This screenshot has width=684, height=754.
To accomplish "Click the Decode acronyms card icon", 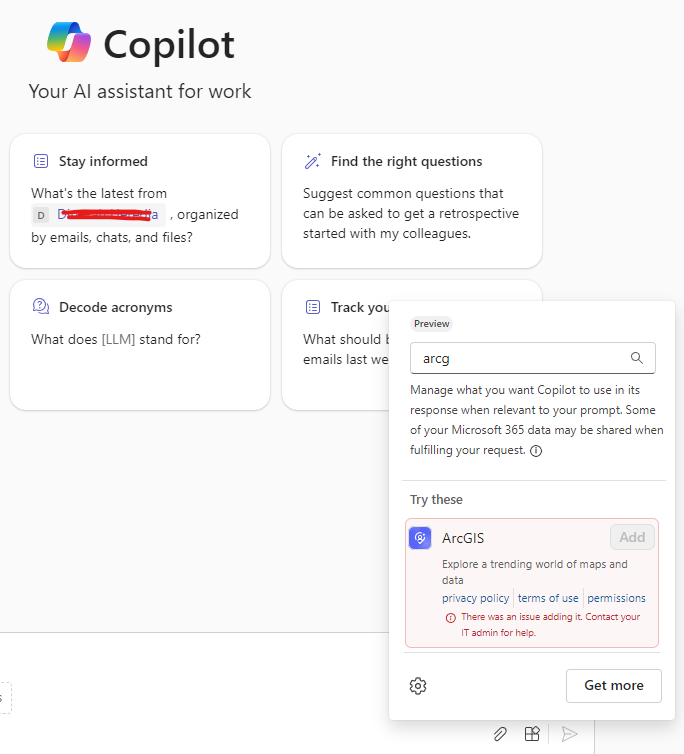I will click(x=41, y=307).
